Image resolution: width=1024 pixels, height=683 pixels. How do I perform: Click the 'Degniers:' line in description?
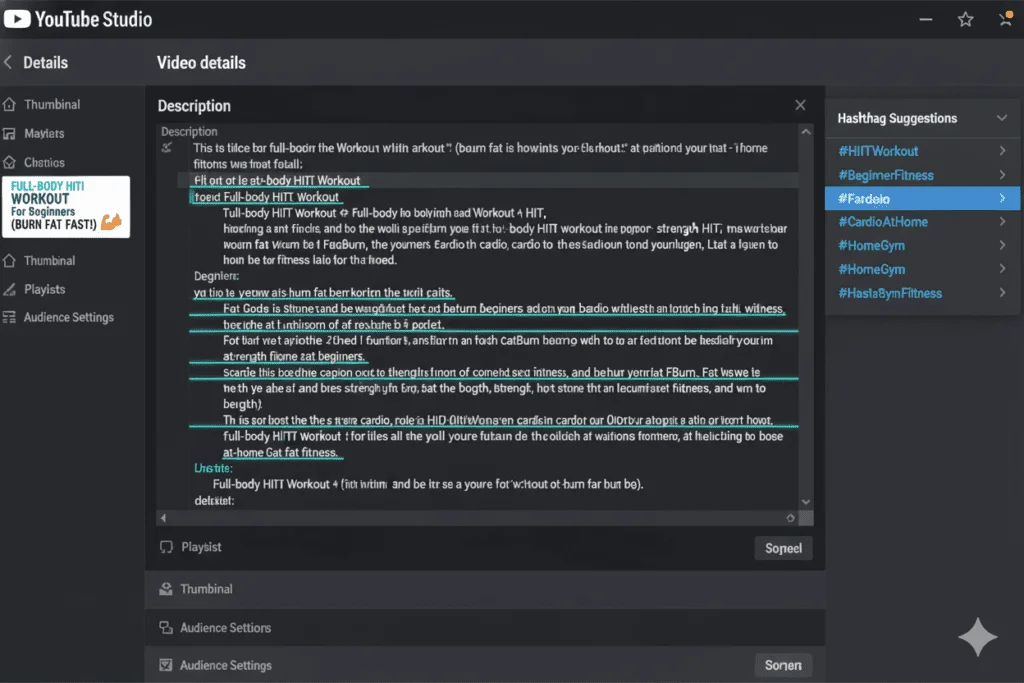click(x=216, y=276)
